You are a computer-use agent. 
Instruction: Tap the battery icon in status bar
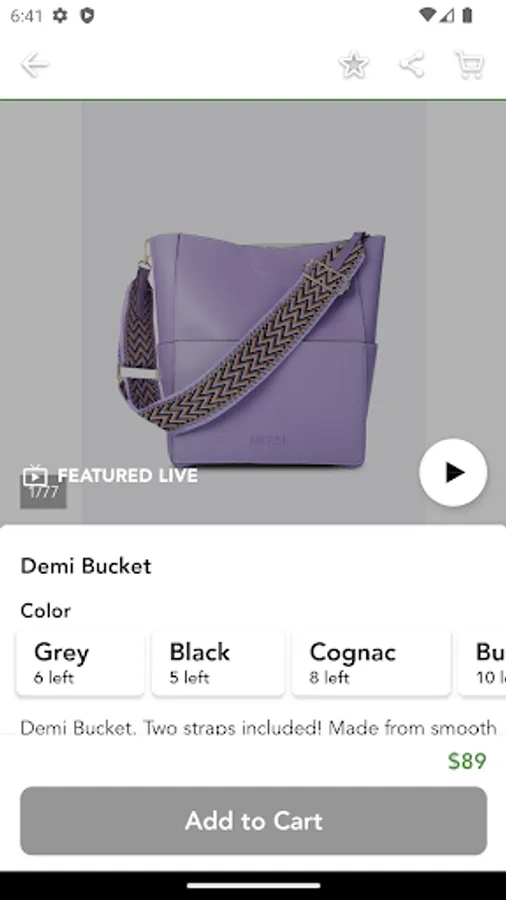tap(468, 15)
